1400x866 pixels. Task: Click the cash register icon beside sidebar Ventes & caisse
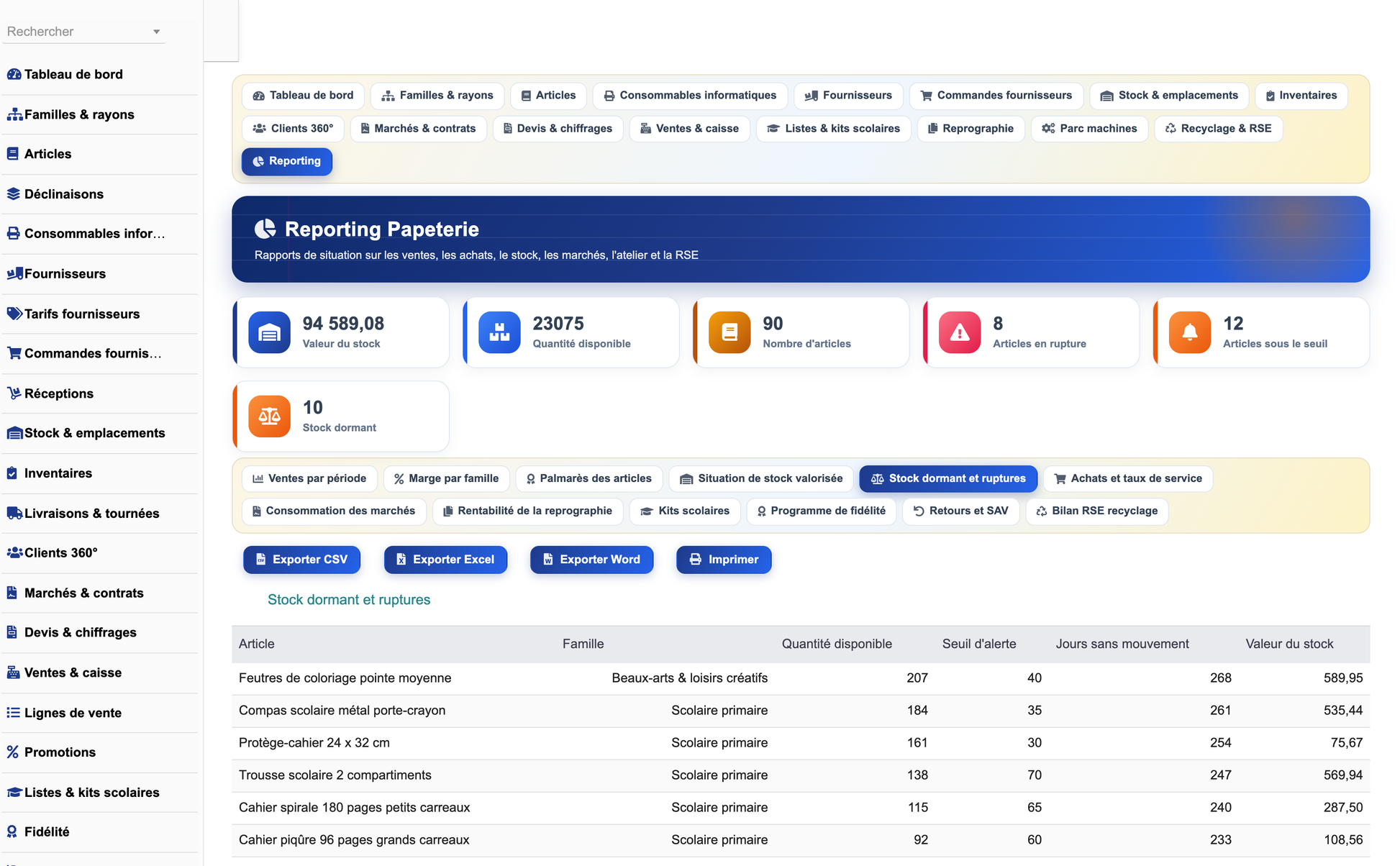click(x=13, y=673)
